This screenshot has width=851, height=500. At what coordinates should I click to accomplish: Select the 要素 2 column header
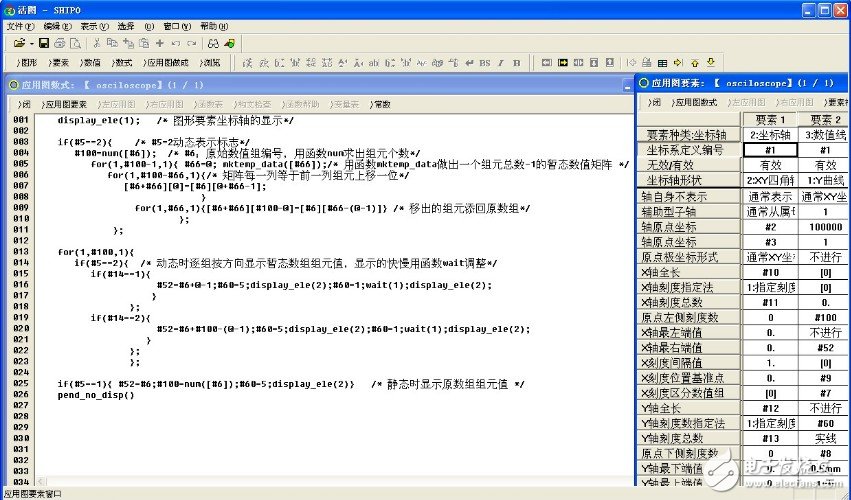[x=824, y=119]
